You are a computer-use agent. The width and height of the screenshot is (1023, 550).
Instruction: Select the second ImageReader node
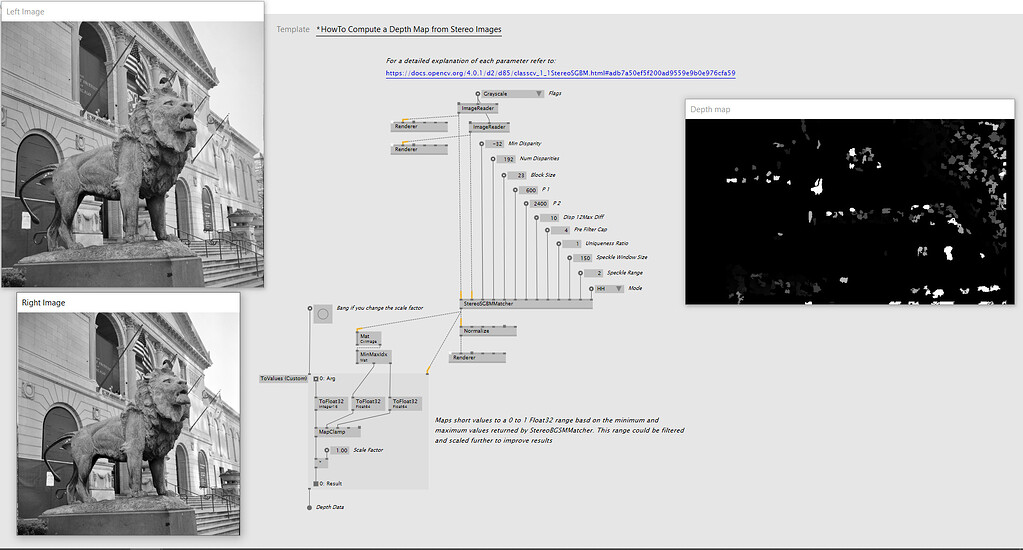[x=489, y=127]
